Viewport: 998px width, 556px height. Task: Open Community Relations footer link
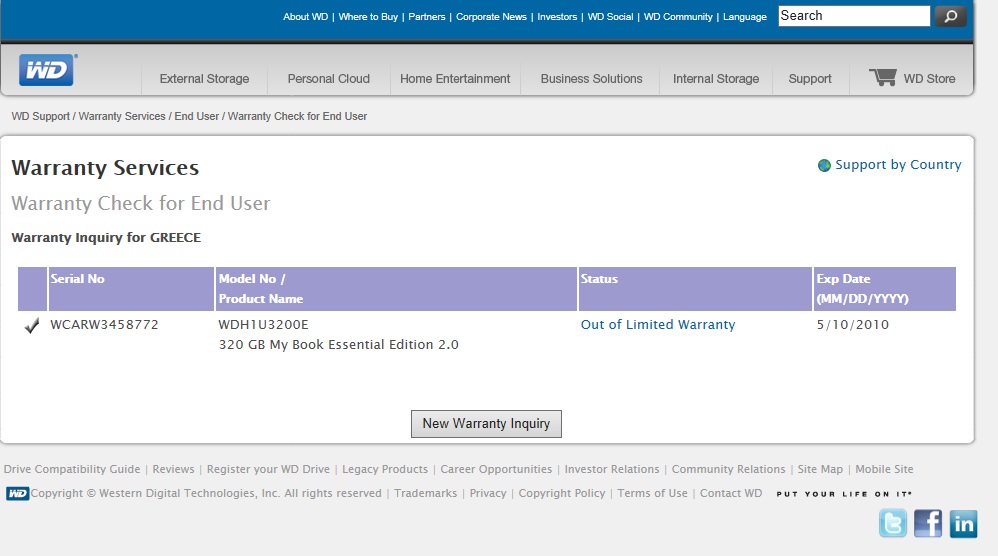pyautogui.click(x=729, y=469)
